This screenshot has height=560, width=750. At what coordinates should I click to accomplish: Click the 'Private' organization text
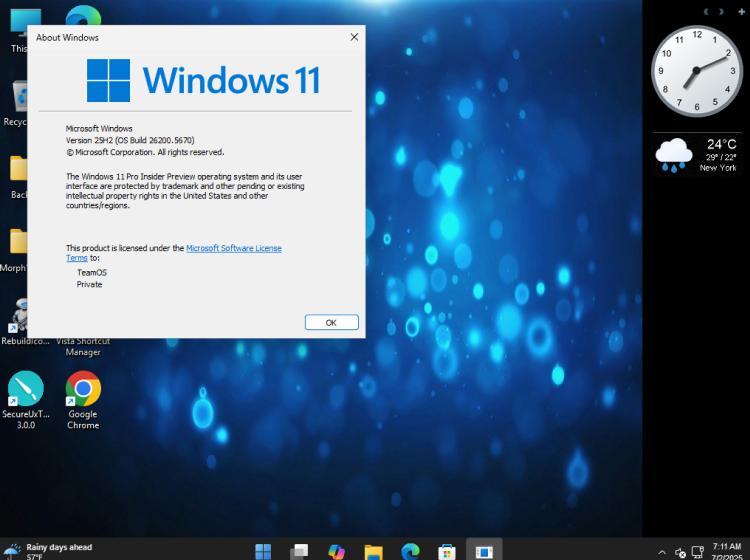tap(89, 285)
